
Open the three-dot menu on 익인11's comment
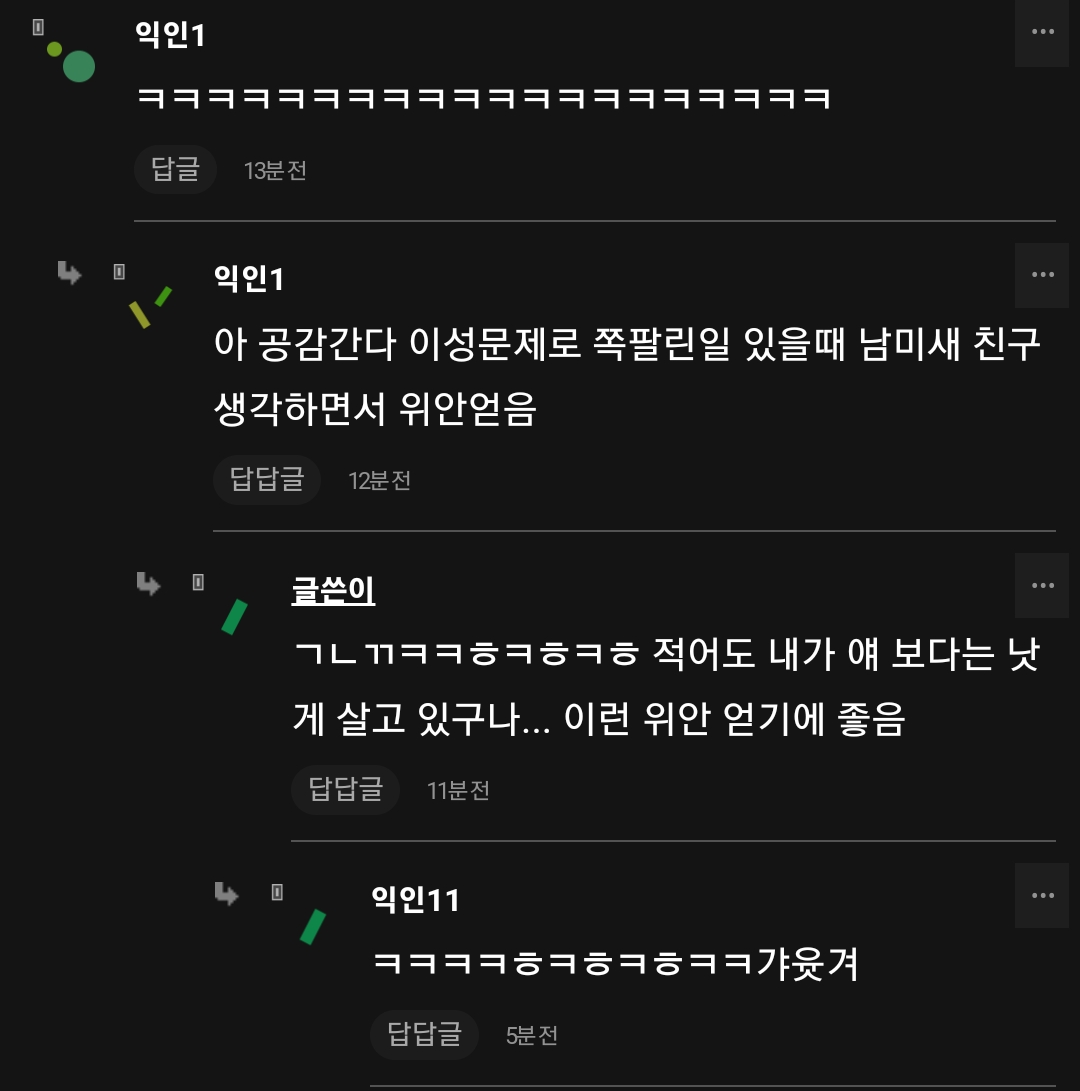tap(1042, 895)
